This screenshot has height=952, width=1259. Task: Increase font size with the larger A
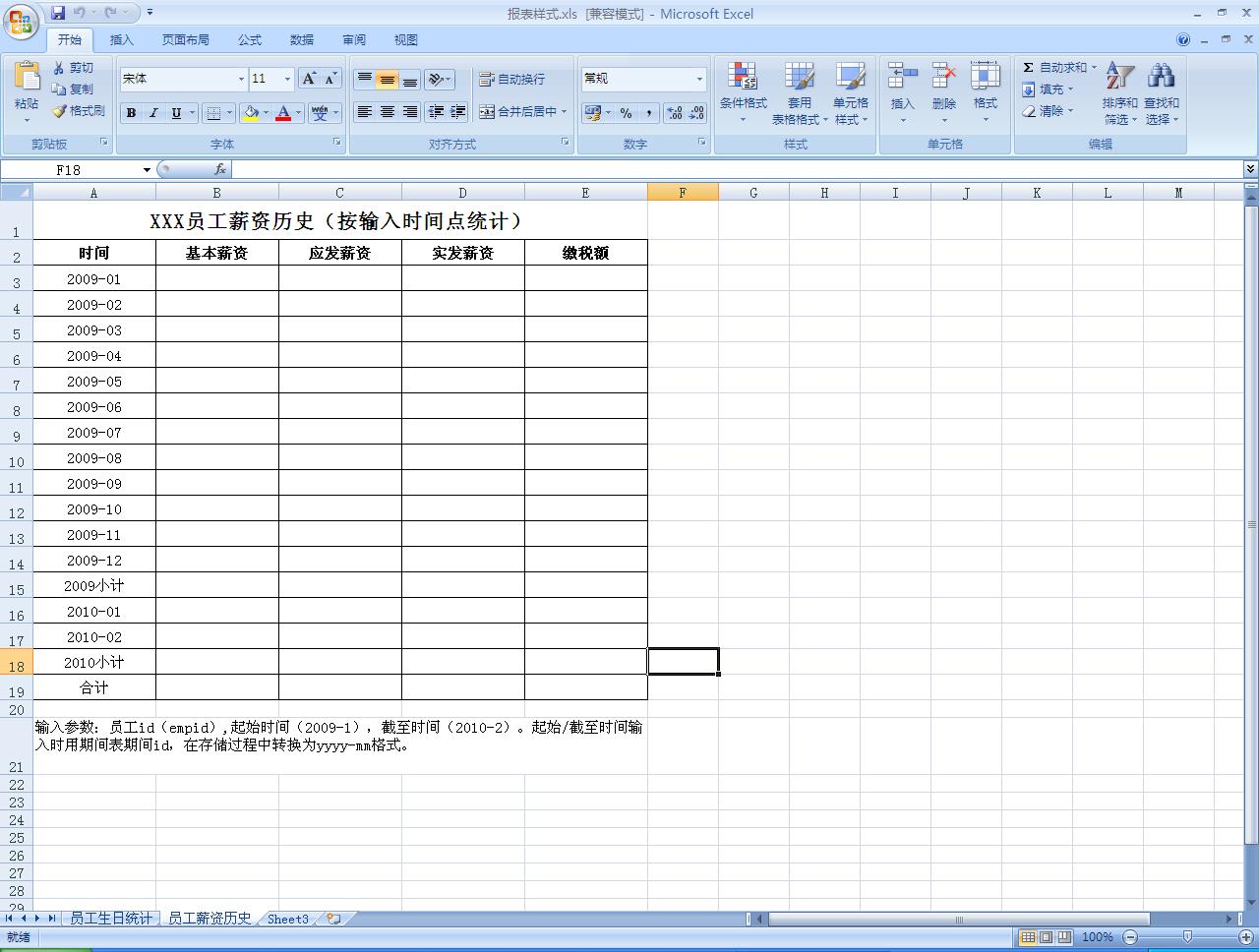pos(309,79)
